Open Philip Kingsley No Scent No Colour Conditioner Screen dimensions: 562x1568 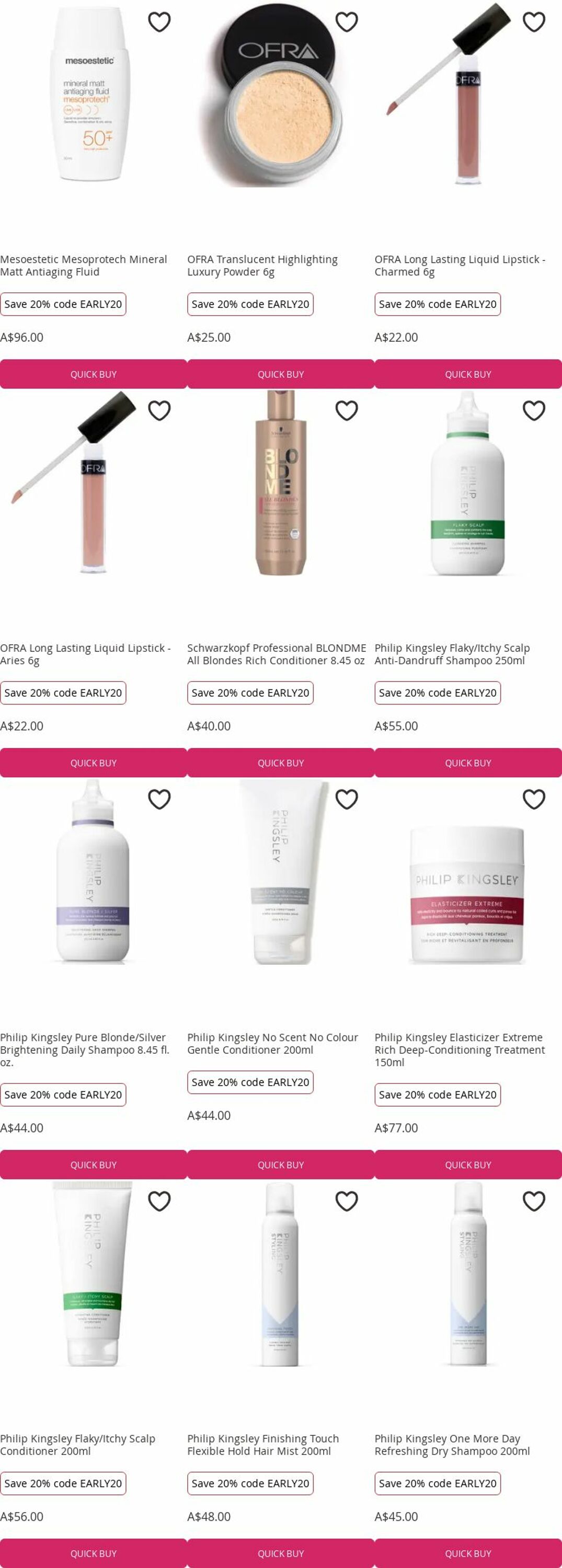(x=273, y=1043)
